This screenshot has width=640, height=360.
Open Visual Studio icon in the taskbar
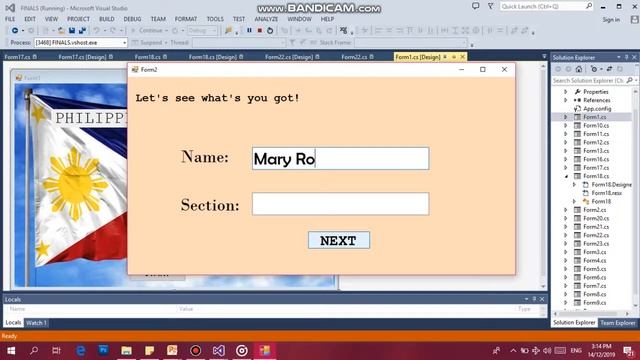pos(218,351)
